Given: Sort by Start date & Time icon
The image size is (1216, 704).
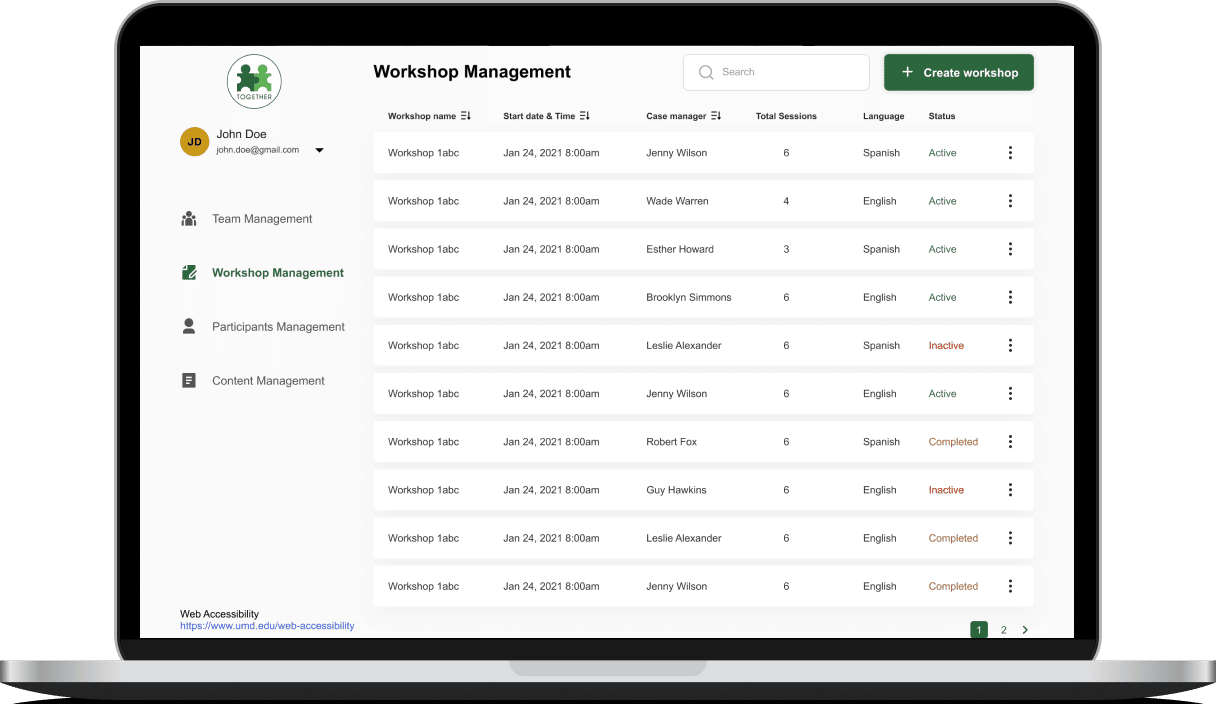Looking at the screenshot, I should coord(585,116).
